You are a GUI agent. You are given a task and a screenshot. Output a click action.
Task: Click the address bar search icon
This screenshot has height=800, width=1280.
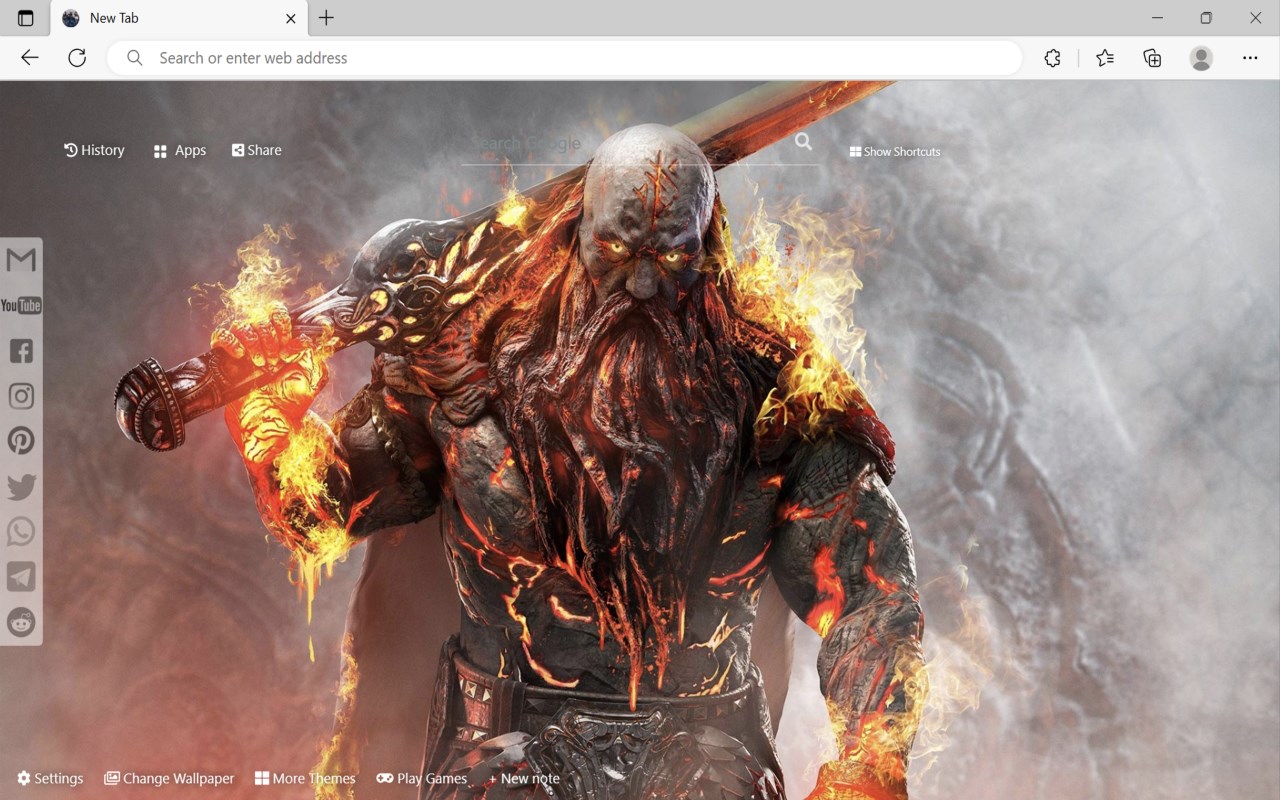[135, 58]
